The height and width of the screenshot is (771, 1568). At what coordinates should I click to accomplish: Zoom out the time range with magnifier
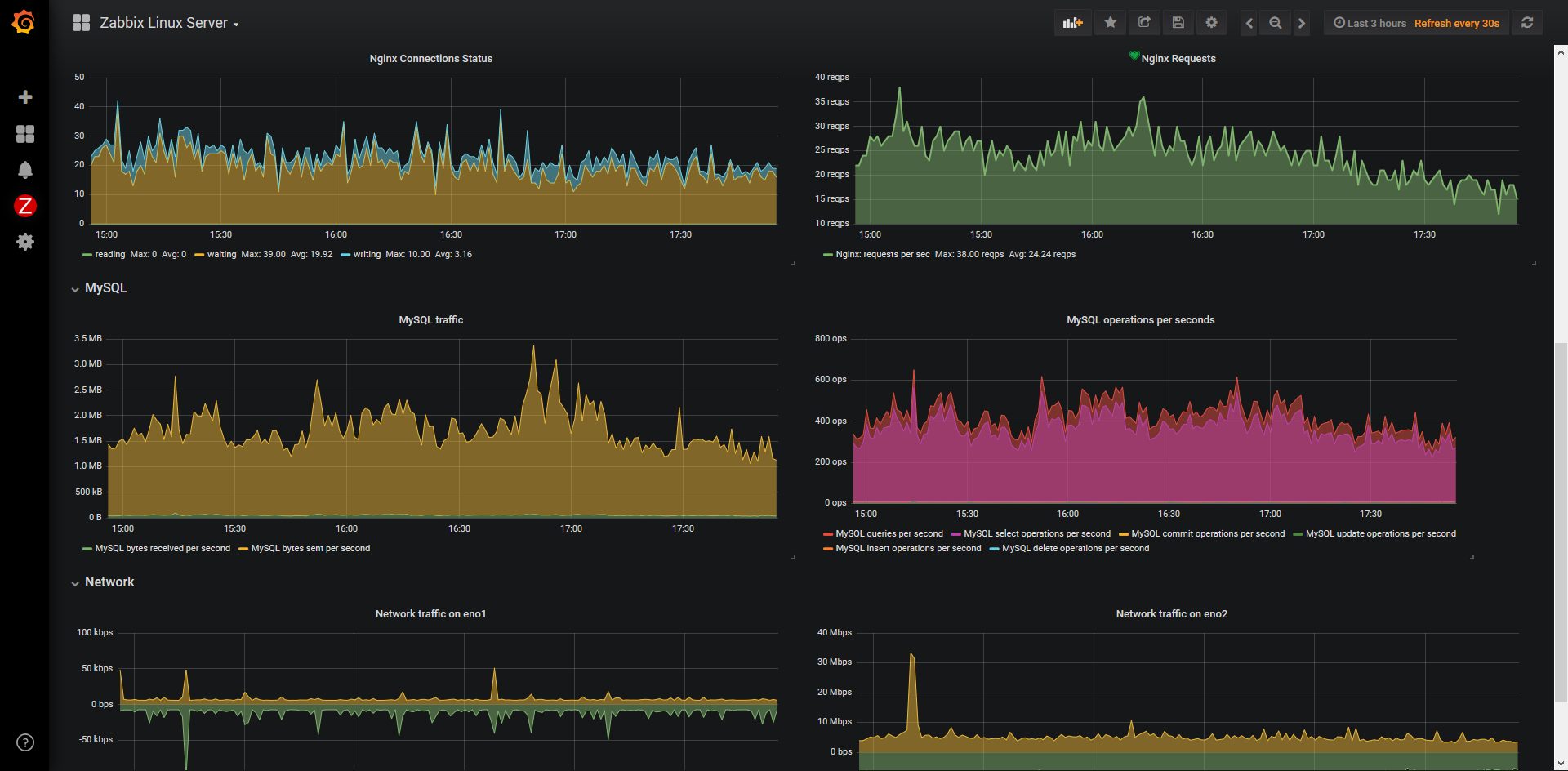click(1275, 23)
